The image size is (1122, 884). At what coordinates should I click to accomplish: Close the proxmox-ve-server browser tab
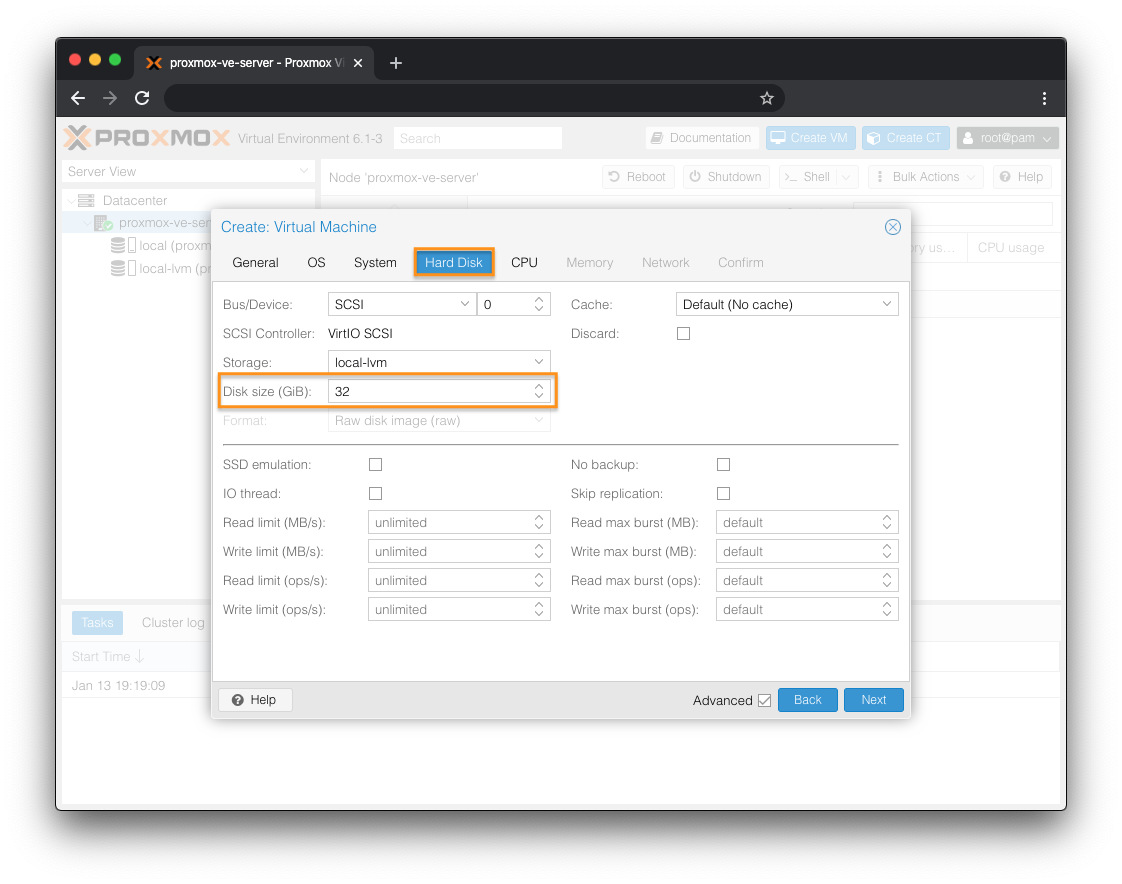(x=358, y=63)
